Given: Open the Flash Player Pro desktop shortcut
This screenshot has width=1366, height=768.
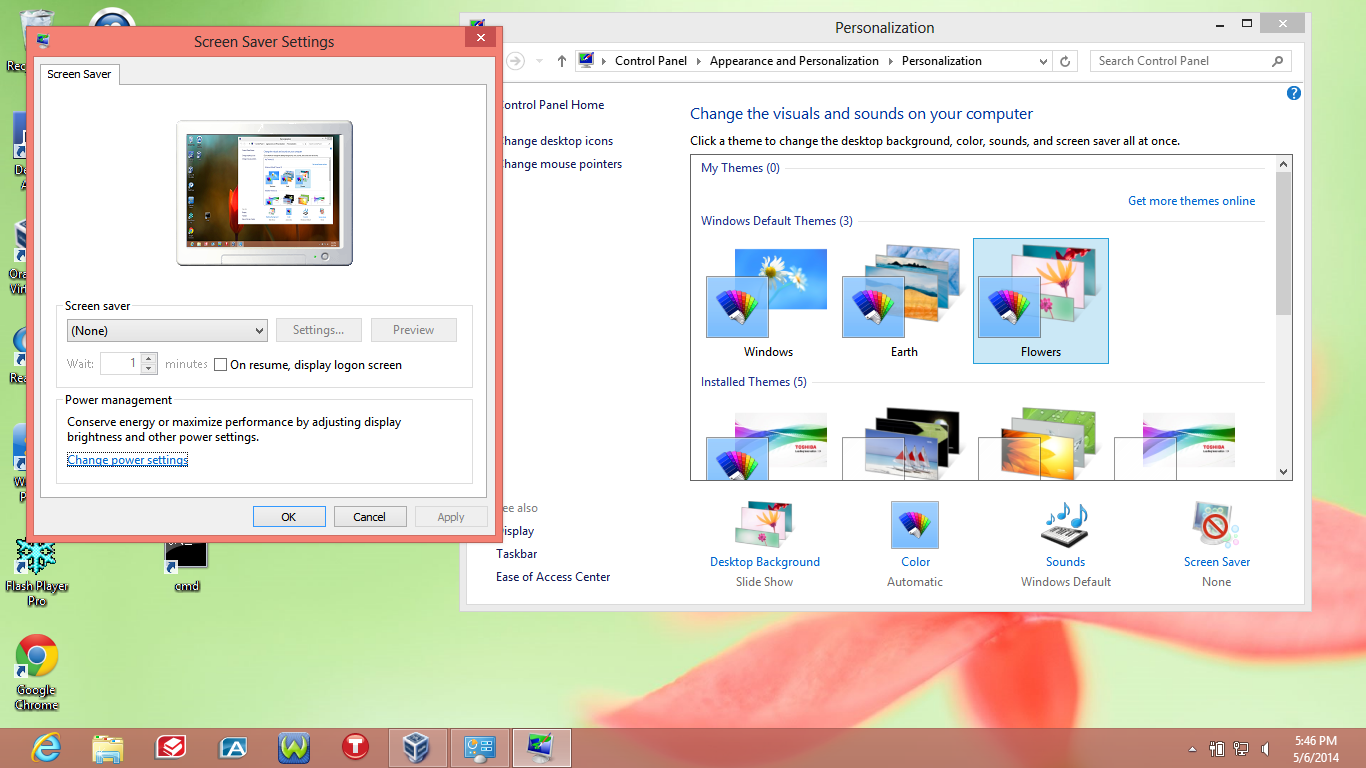Looking at the screenshot, I should coord(36,572).
